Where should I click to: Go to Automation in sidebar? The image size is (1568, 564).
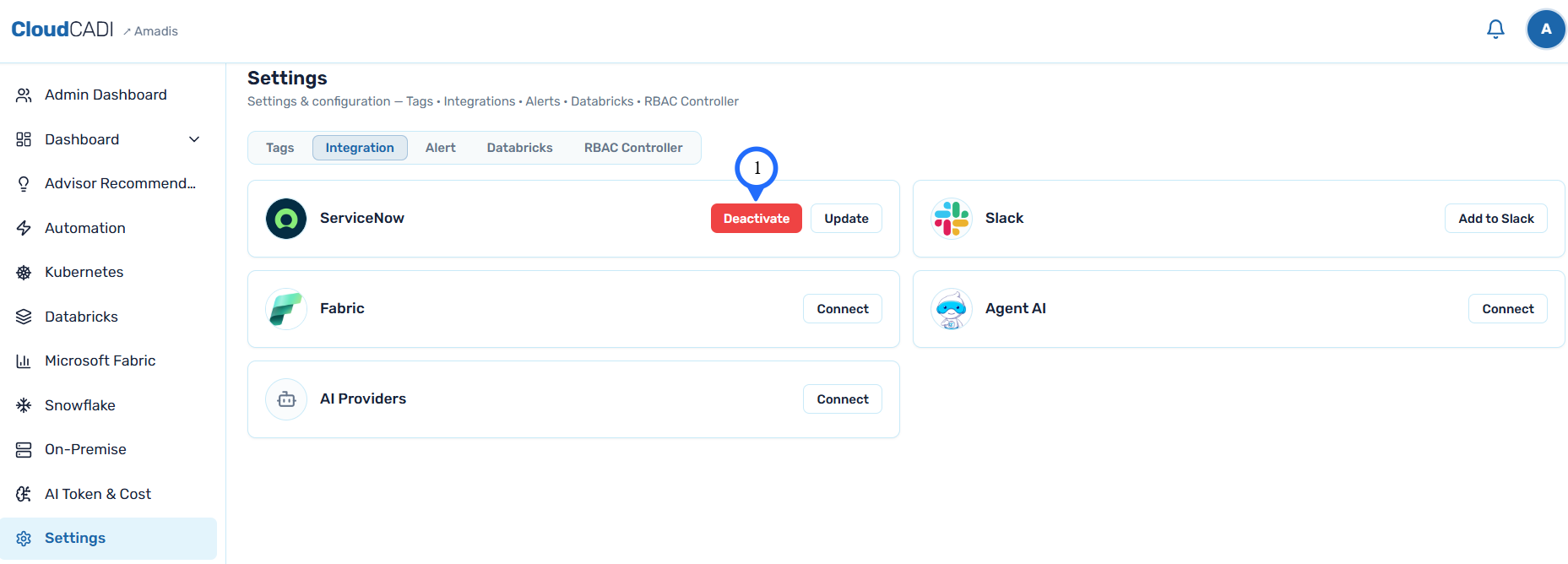click(85, 228)
